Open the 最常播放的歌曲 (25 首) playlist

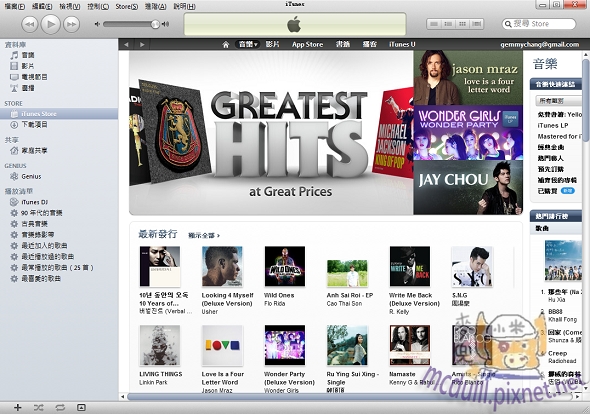click(57, 268)
